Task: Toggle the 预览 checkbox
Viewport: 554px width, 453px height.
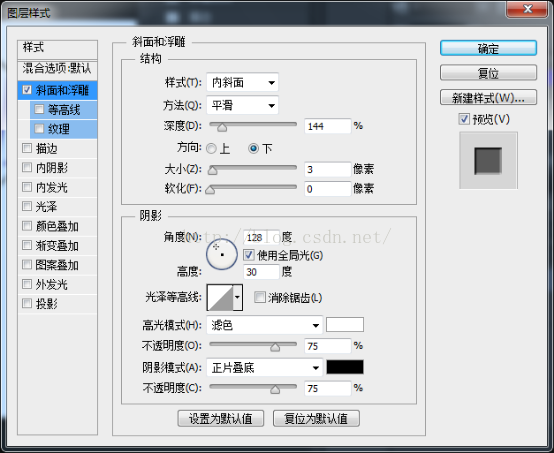Action: 464,119
